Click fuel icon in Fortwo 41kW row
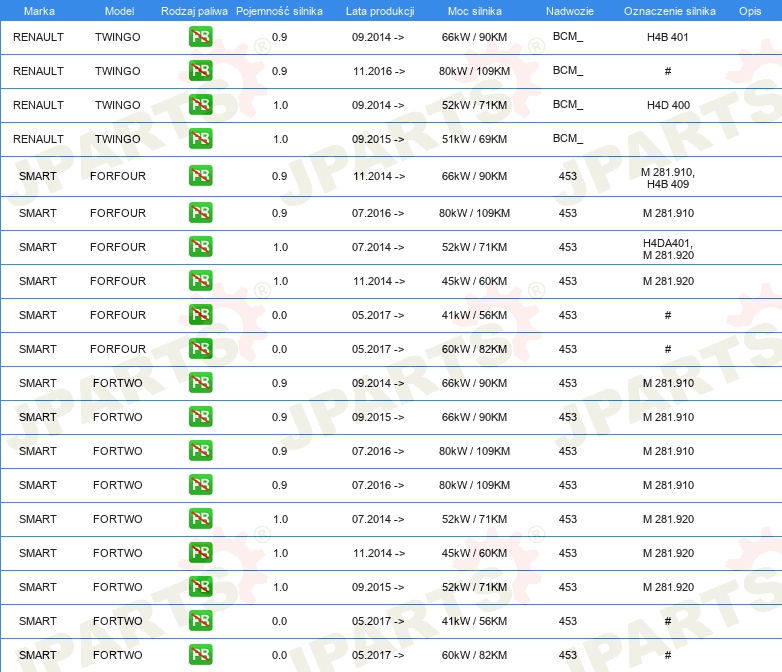This screenshot has height=672, width=782. [200, 620]
